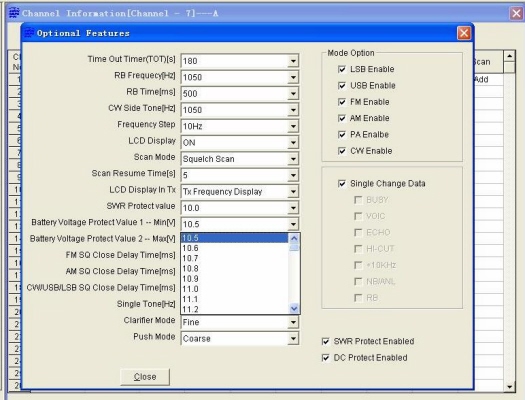Uncheck PA Enalbe checkbox
Screen dimensions: 525x400
coord(342,135)
